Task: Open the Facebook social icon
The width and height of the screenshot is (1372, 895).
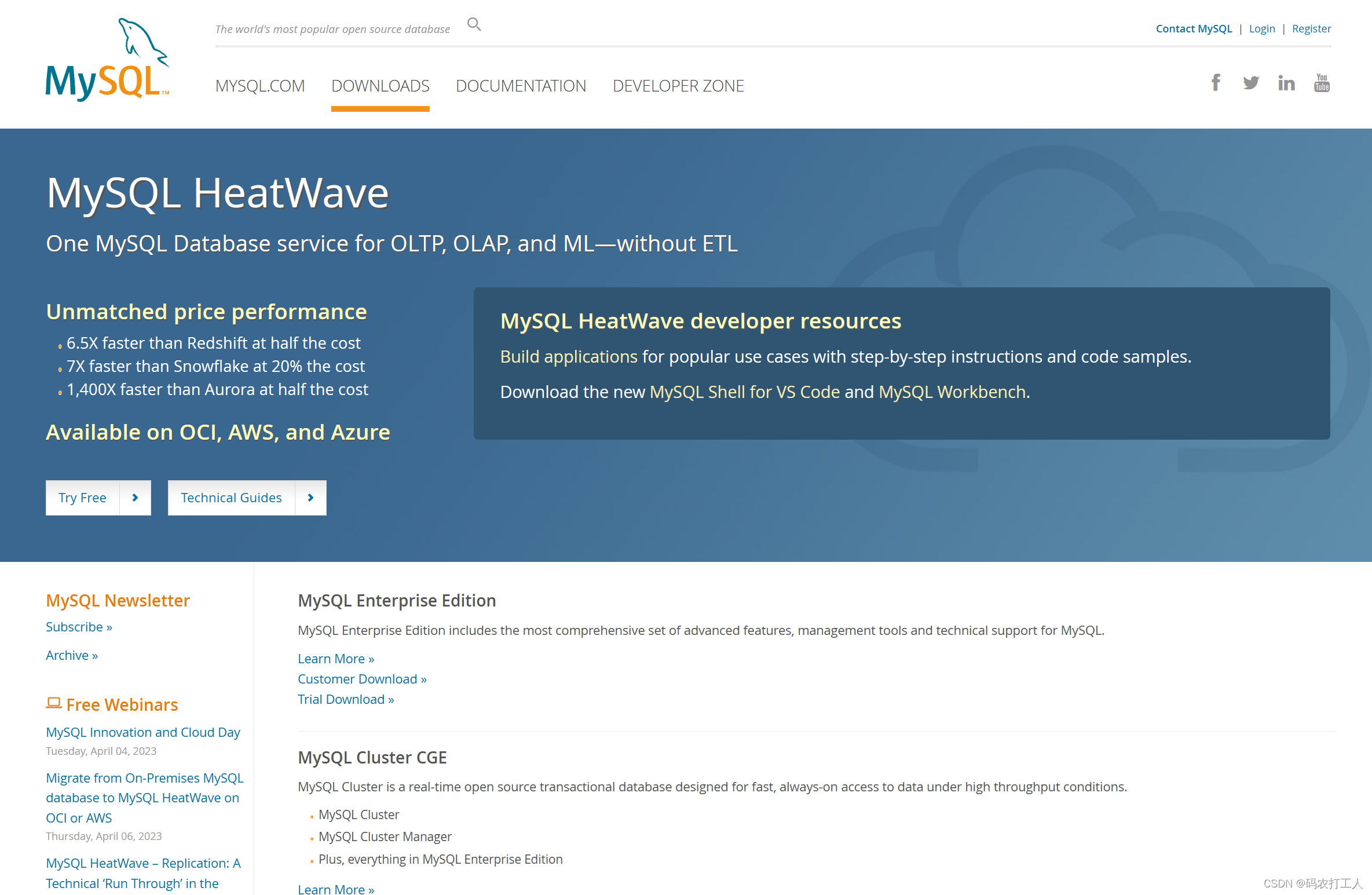Action: [x=1216, y=83]
